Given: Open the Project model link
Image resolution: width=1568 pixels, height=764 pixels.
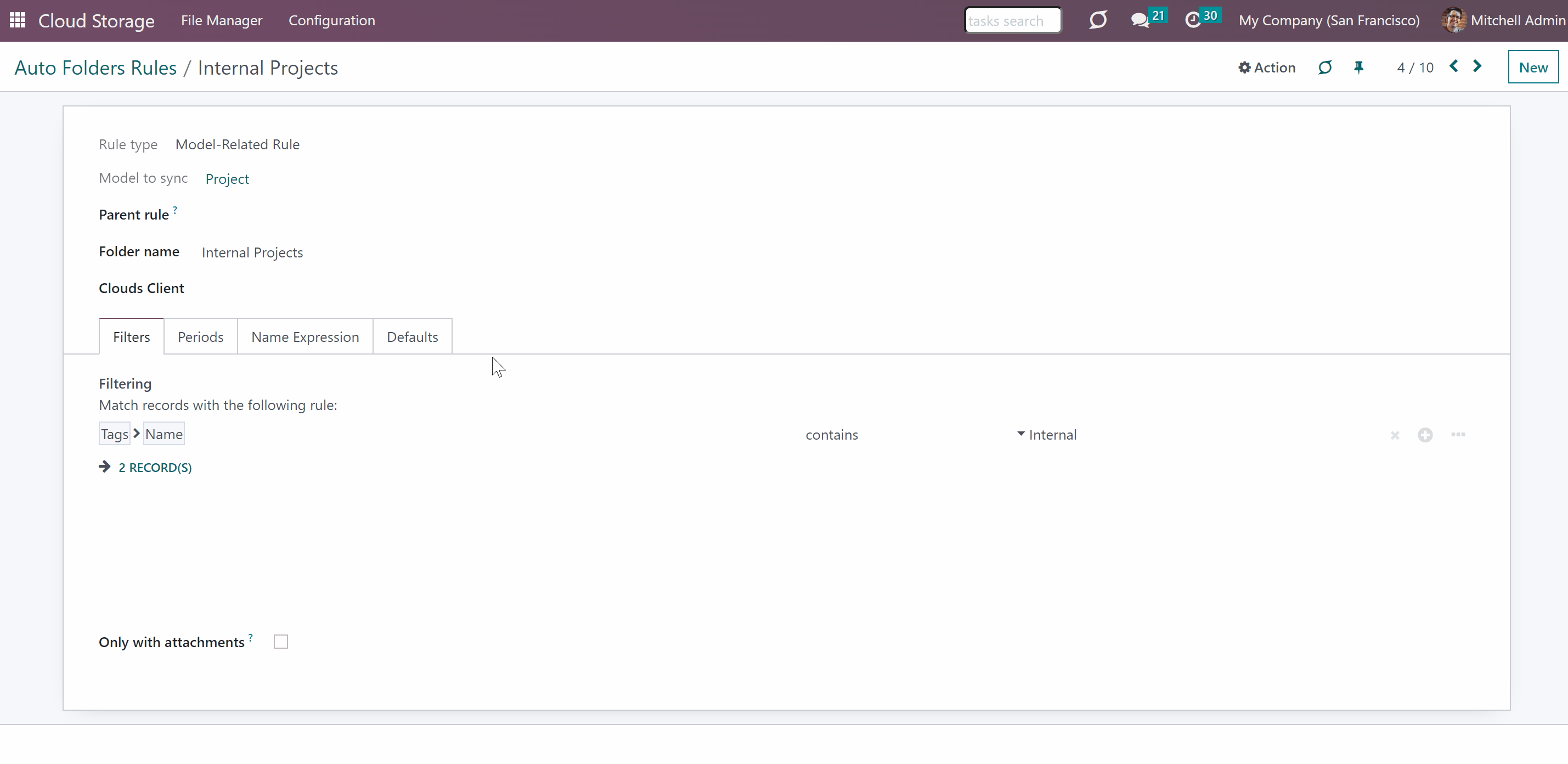Looking at the screenshot, I should [227, 179].
